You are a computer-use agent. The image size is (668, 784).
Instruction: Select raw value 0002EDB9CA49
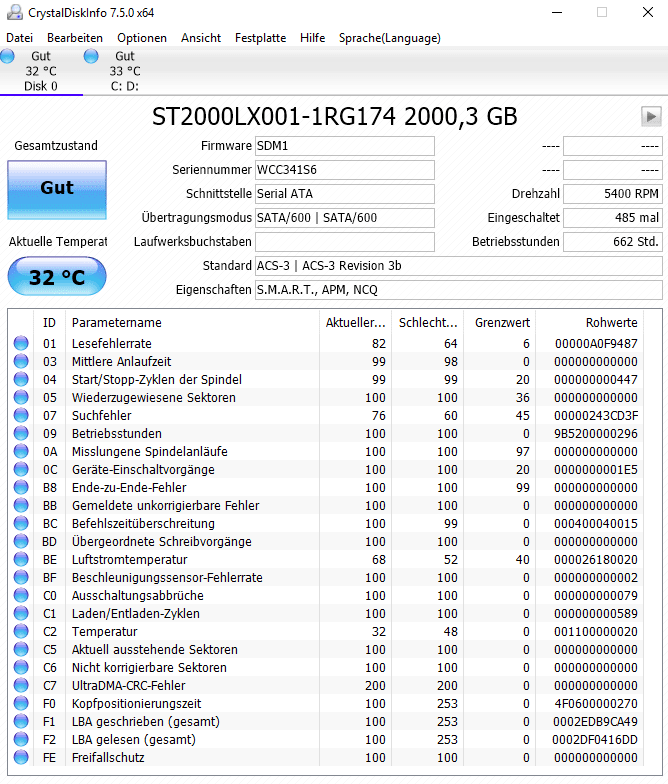click(595, 722)
